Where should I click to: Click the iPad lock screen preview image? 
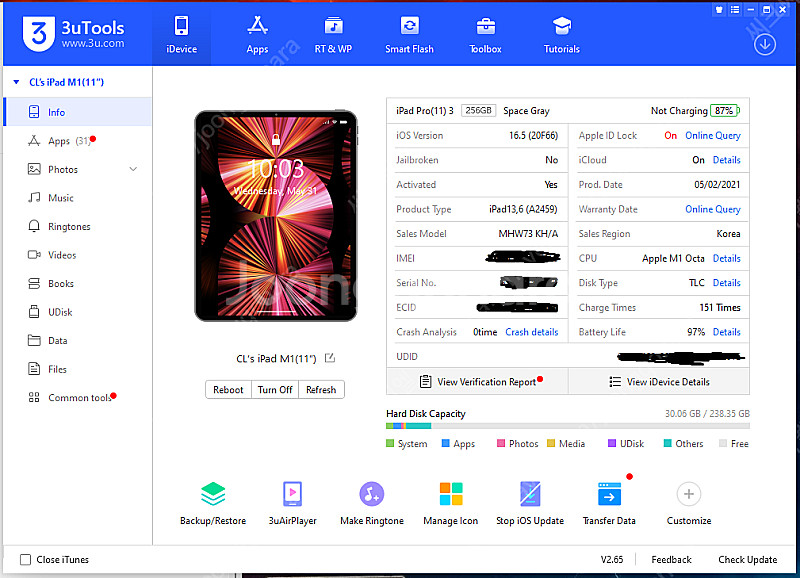(x=275, y=216)
